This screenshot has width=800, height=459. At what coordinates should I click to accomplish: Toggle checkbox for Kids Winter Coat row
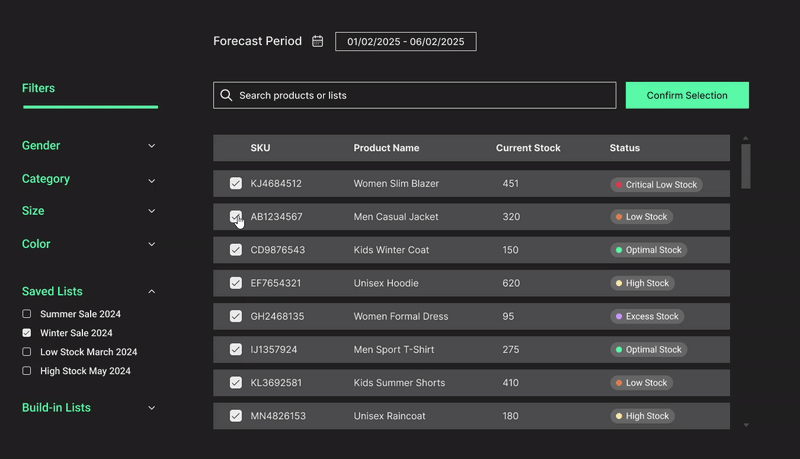tap(236, 250)
